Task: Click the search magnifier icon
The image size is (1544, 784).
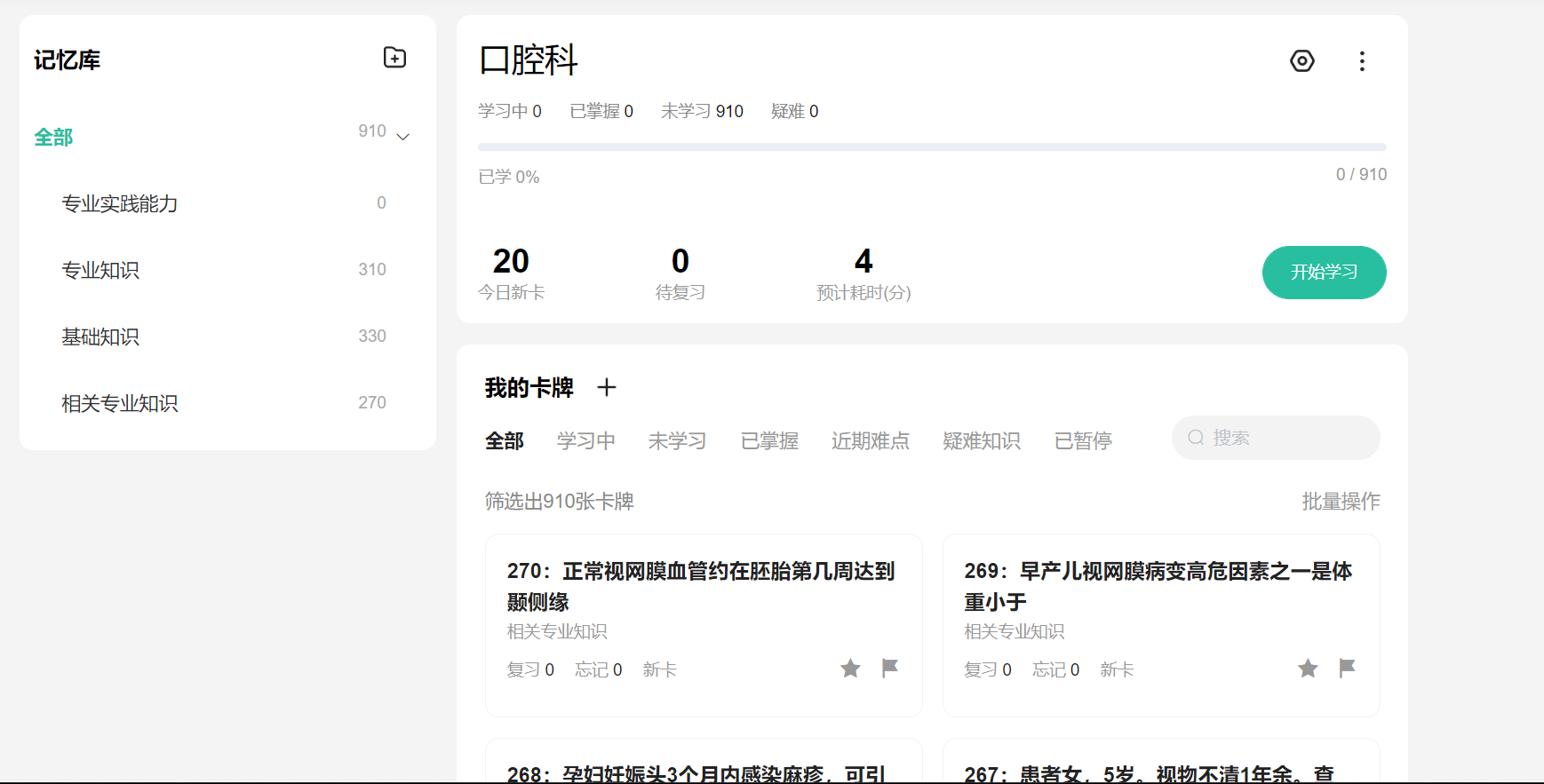Action: point(1196,438)
